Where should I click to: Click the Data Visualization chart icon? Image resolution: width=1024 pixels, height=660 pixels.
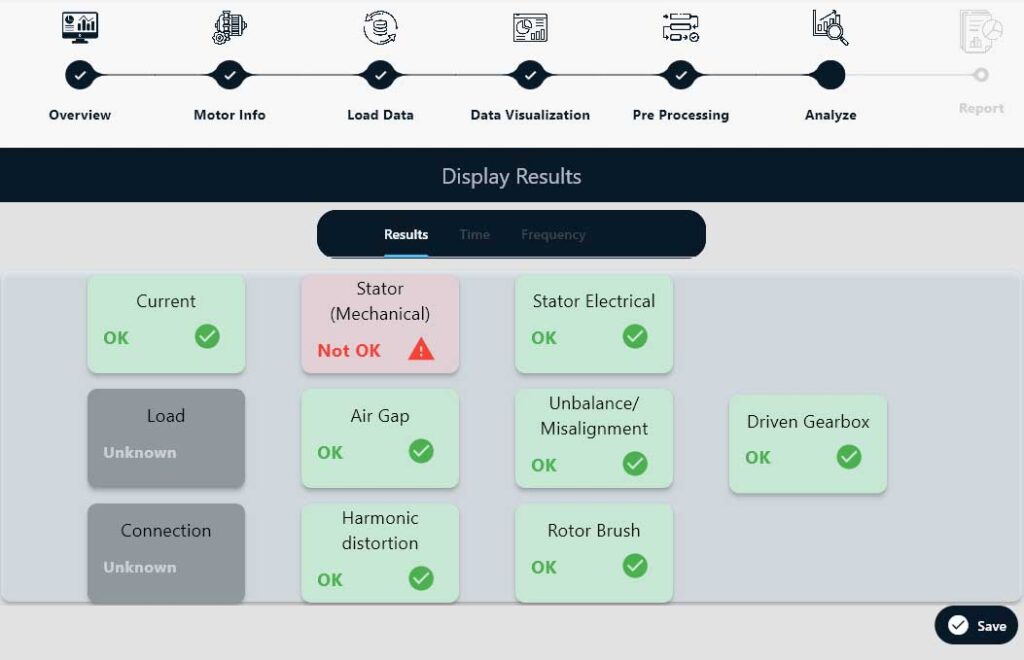point(530,27)
